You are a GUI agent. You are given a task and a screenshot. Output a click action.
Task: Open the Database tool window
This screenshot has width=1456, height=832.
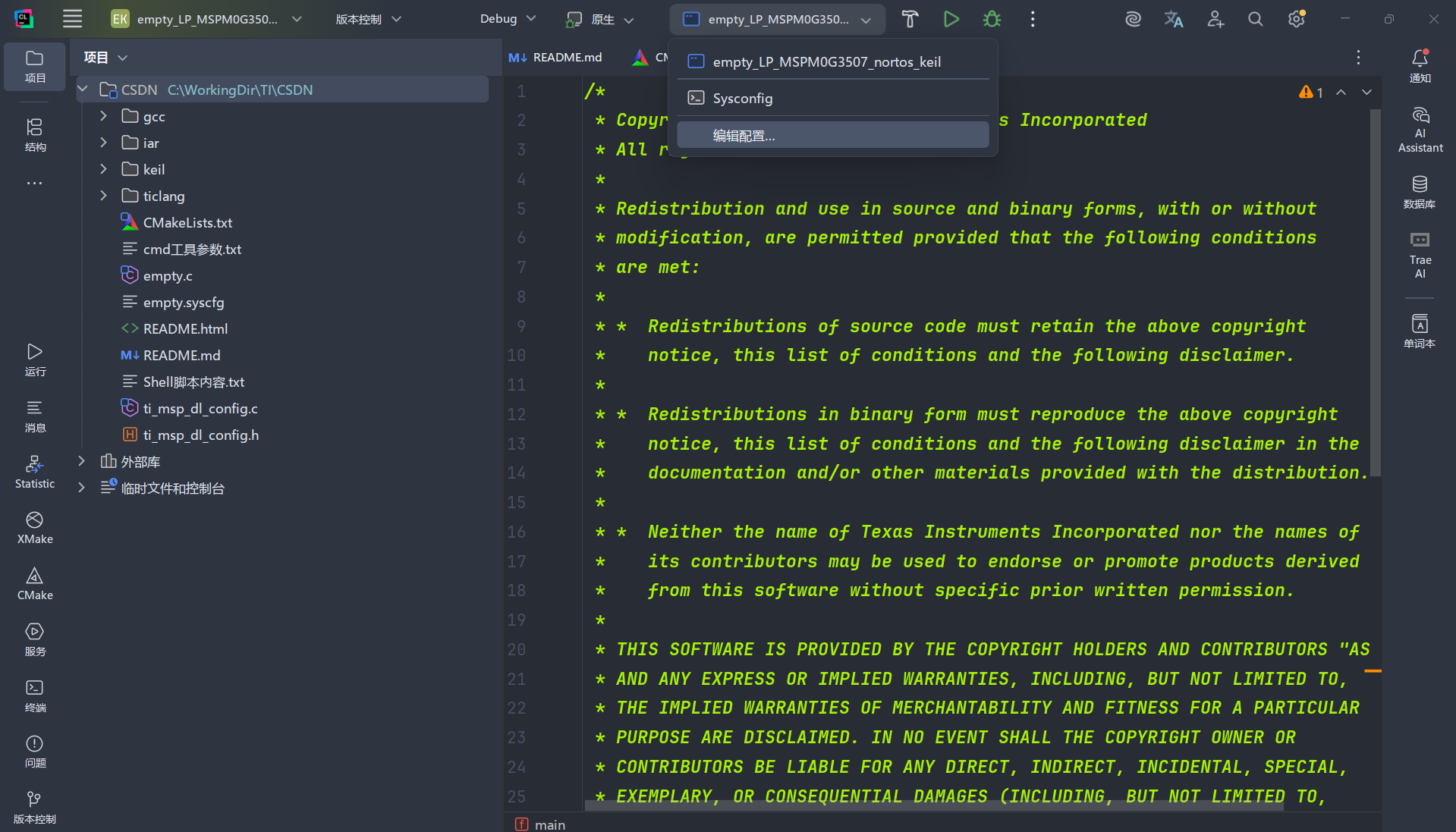(x=1420, y=191)
